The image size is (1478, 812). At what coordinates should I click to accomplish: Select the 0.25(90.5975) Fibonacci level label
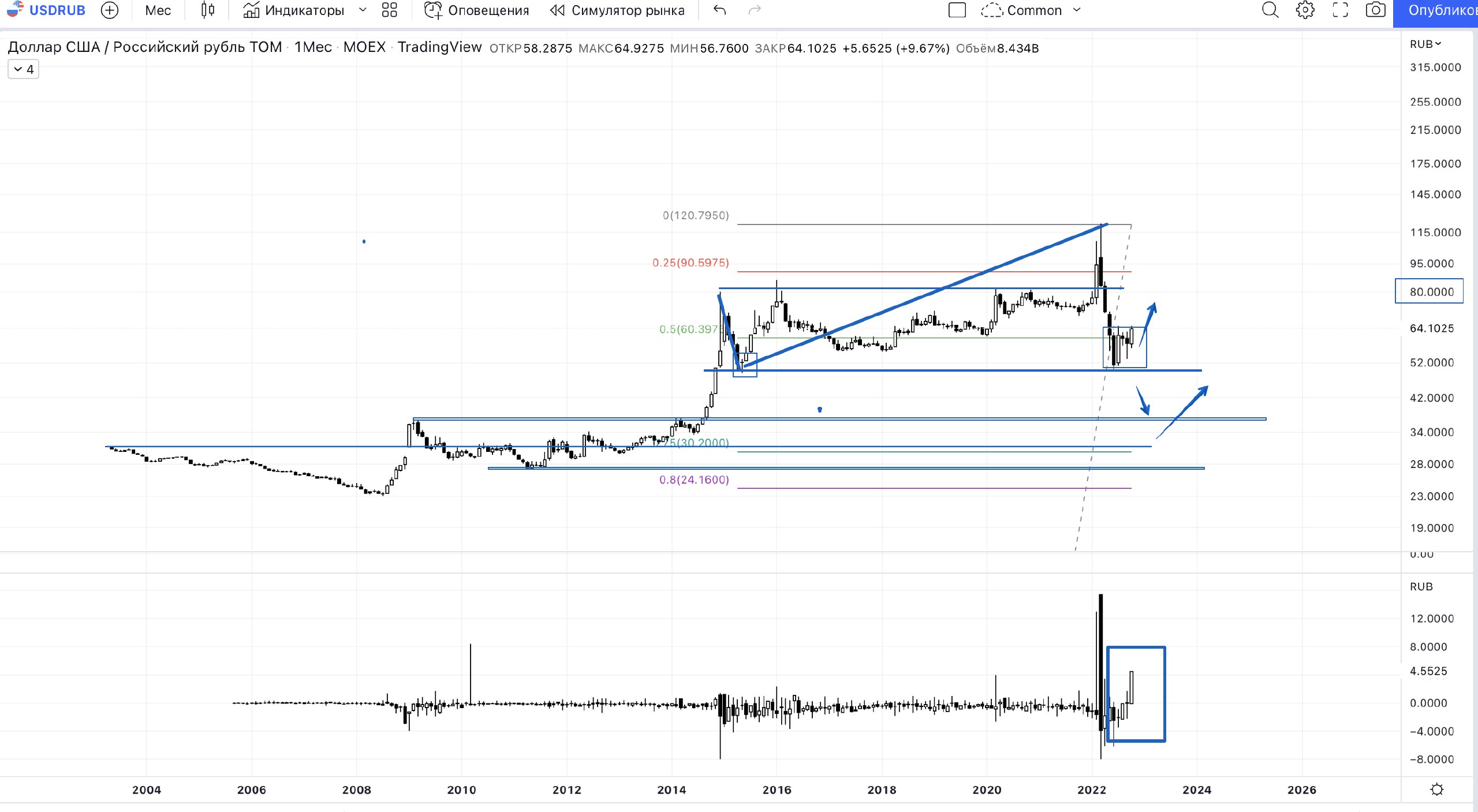691,263
